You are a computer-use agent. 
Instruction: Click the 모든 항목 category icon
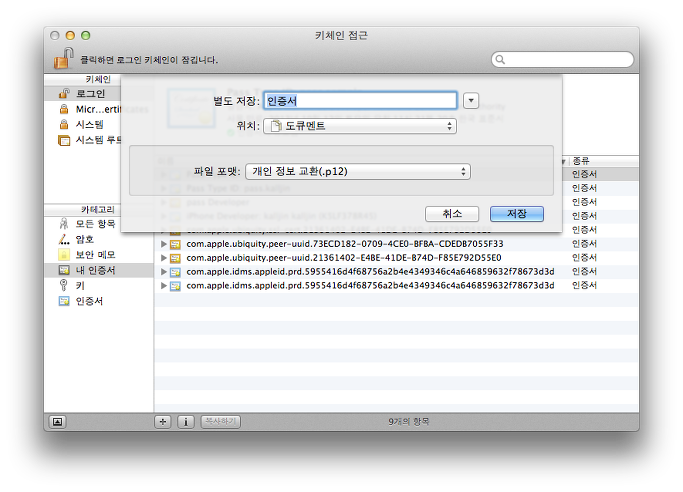point(64,224)
